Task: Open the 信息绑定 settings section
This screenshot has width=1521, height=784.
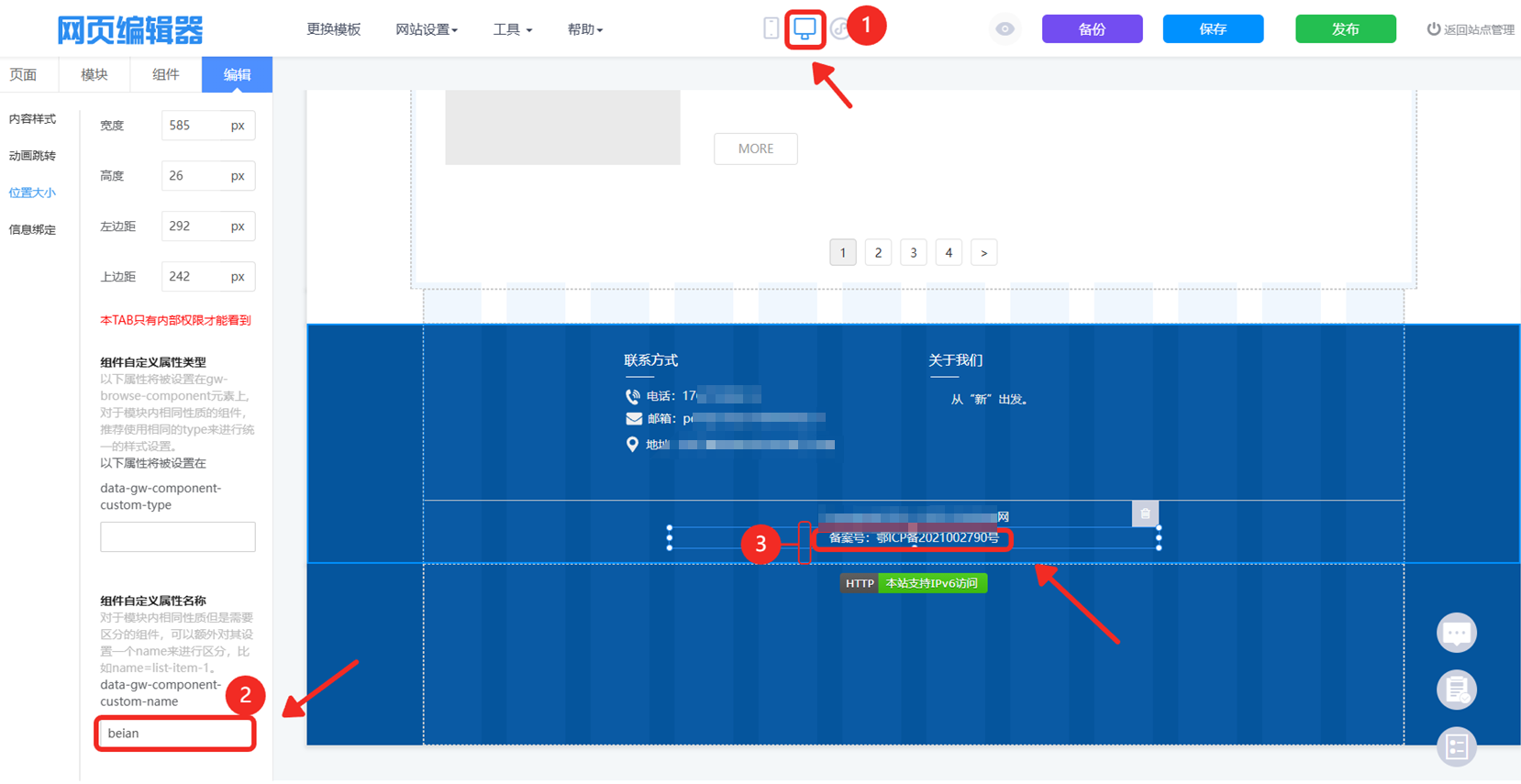Action: (x=32, y=229)
